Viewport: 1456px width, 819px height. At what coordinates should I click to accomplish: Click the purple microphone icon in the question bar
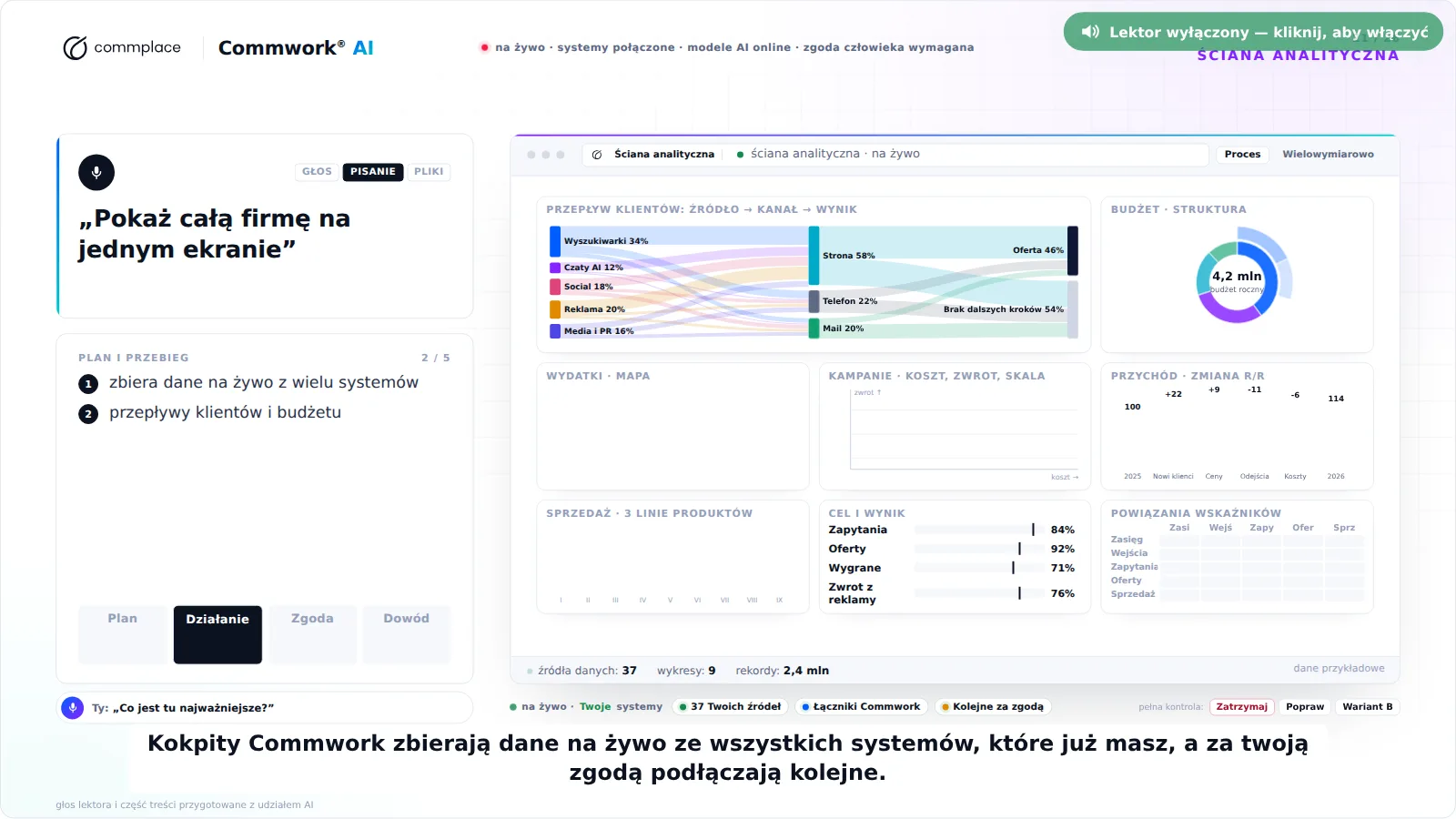[72, 707]
